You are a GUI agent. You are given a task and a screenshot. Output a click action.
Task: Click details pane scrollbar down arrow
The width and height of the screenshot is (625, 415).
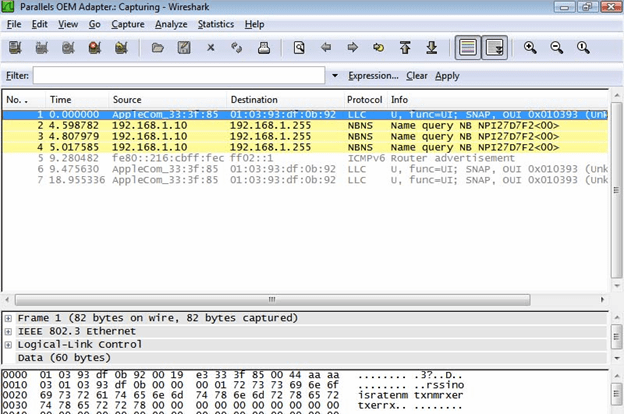tap(617, 358)
